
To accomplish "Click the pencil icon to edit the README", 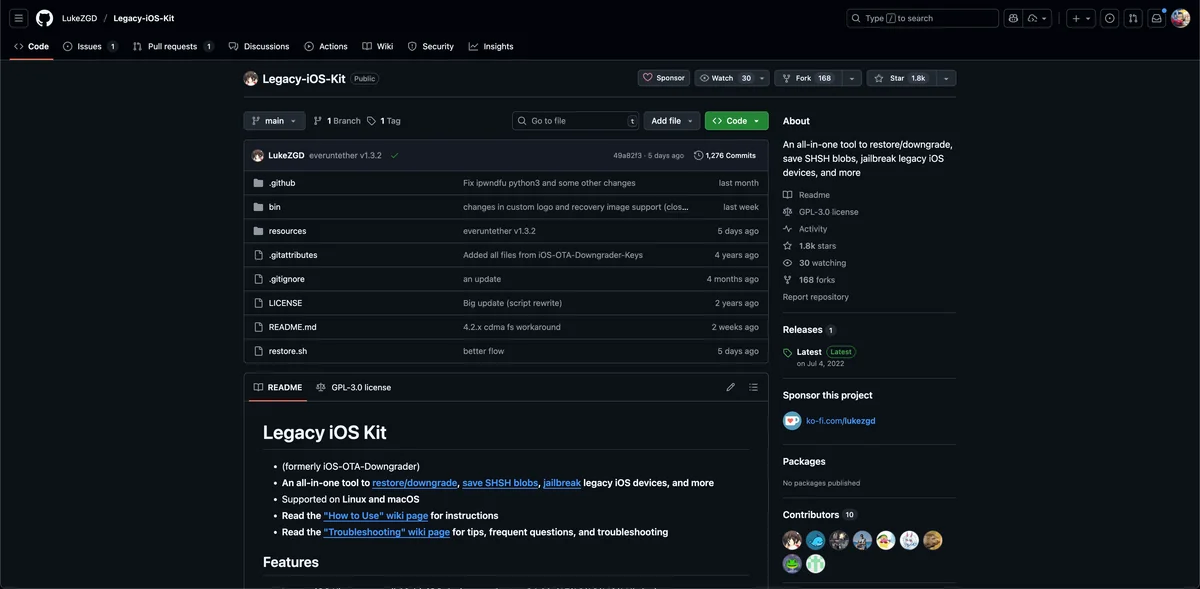I will (x=730, y=387).
